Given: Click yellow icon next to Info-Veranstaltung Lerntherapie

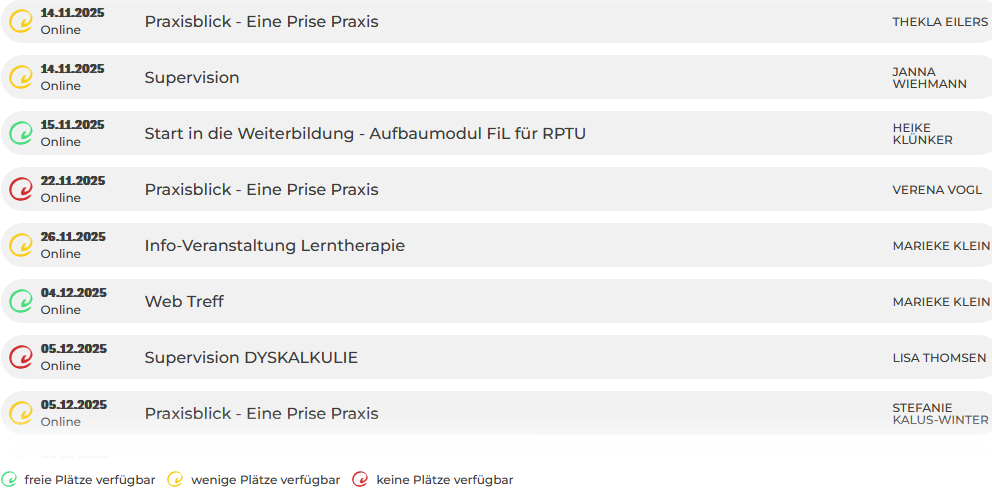Looking at the screenshot, I should tap(21, 245).
